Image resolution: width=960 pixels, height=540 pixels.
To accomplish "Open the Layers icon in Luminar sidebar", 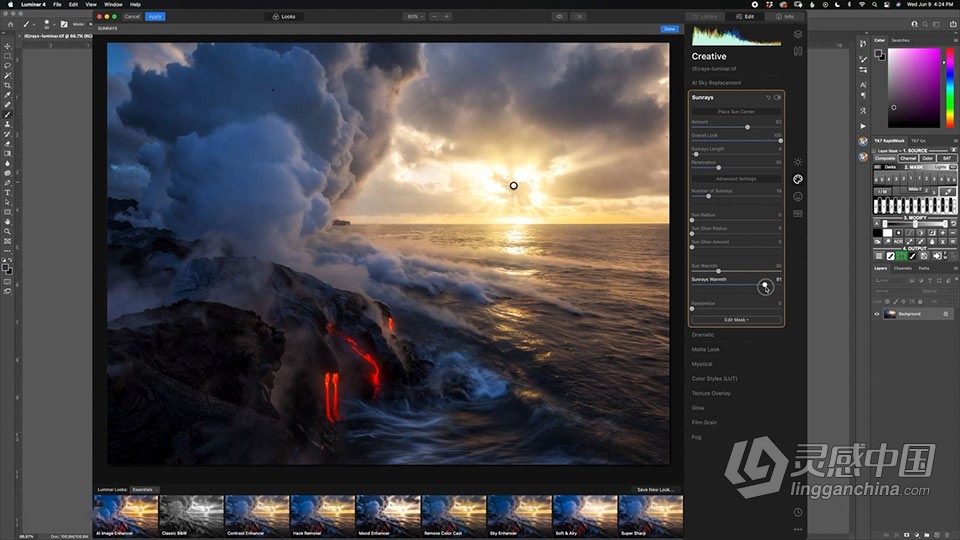I will click(798, 34).
